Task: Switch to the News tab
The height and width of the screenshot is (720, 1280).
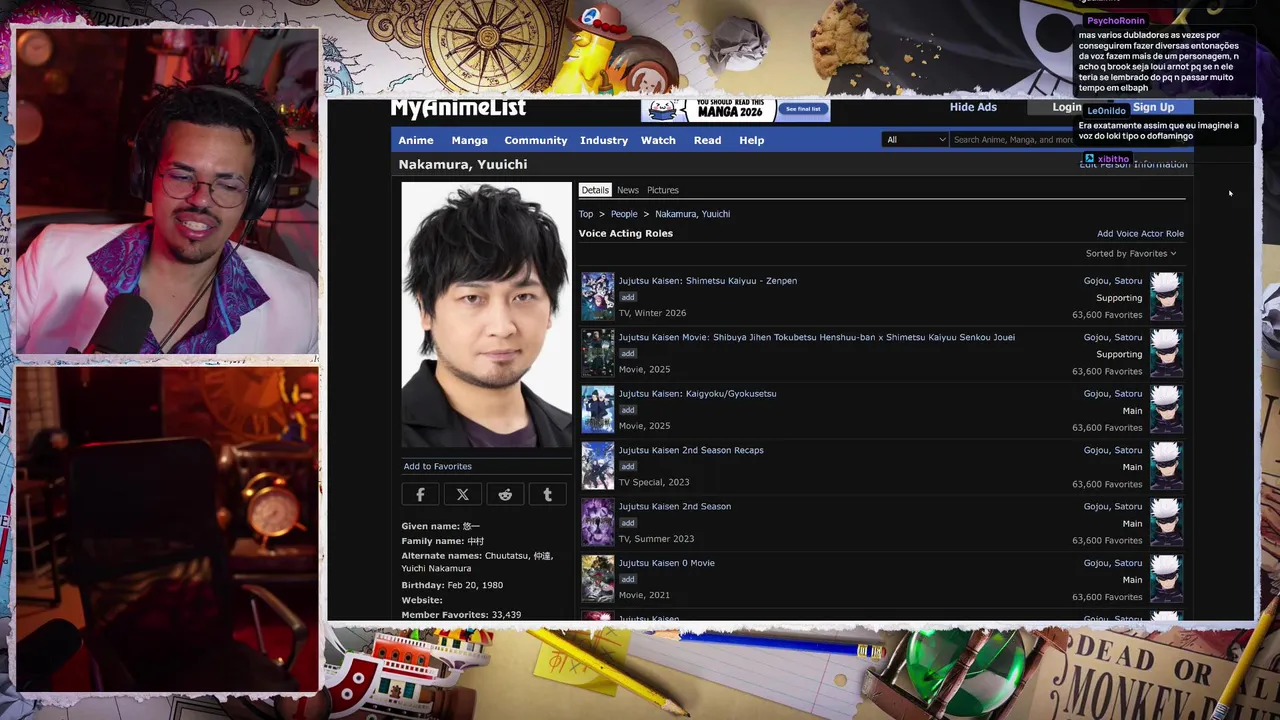Action: click(628, 190)
